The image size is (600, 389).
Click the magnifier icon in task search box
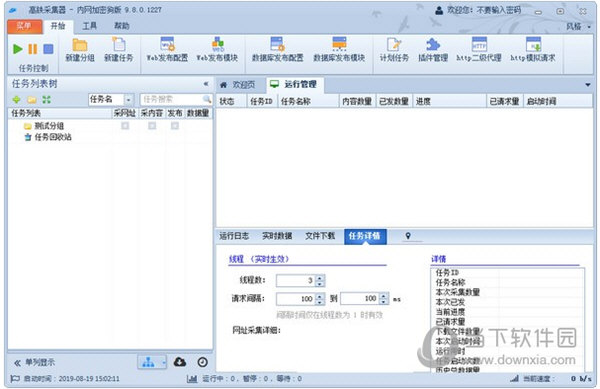pos(207,99)
